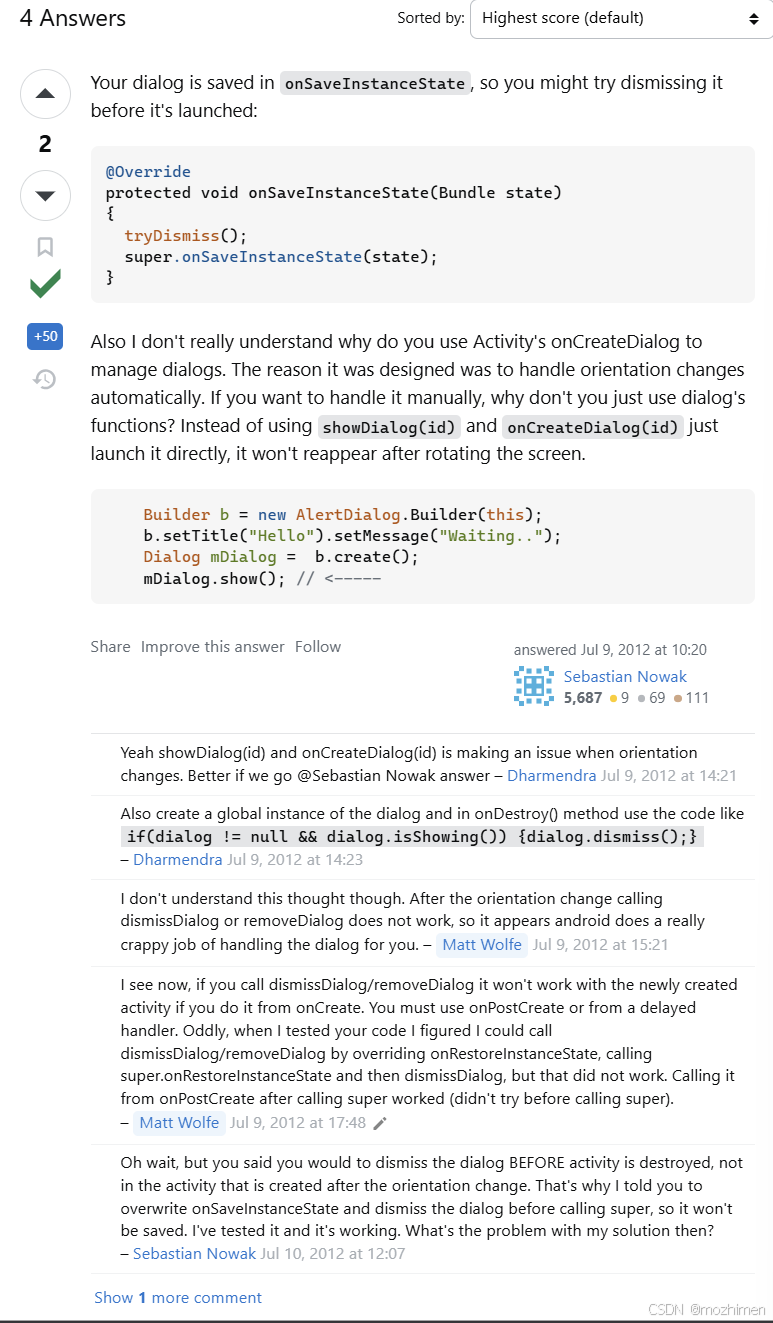773x1323 pixels.
Task: Click 'Improve this answer'
Action: [x=212, y=646]
